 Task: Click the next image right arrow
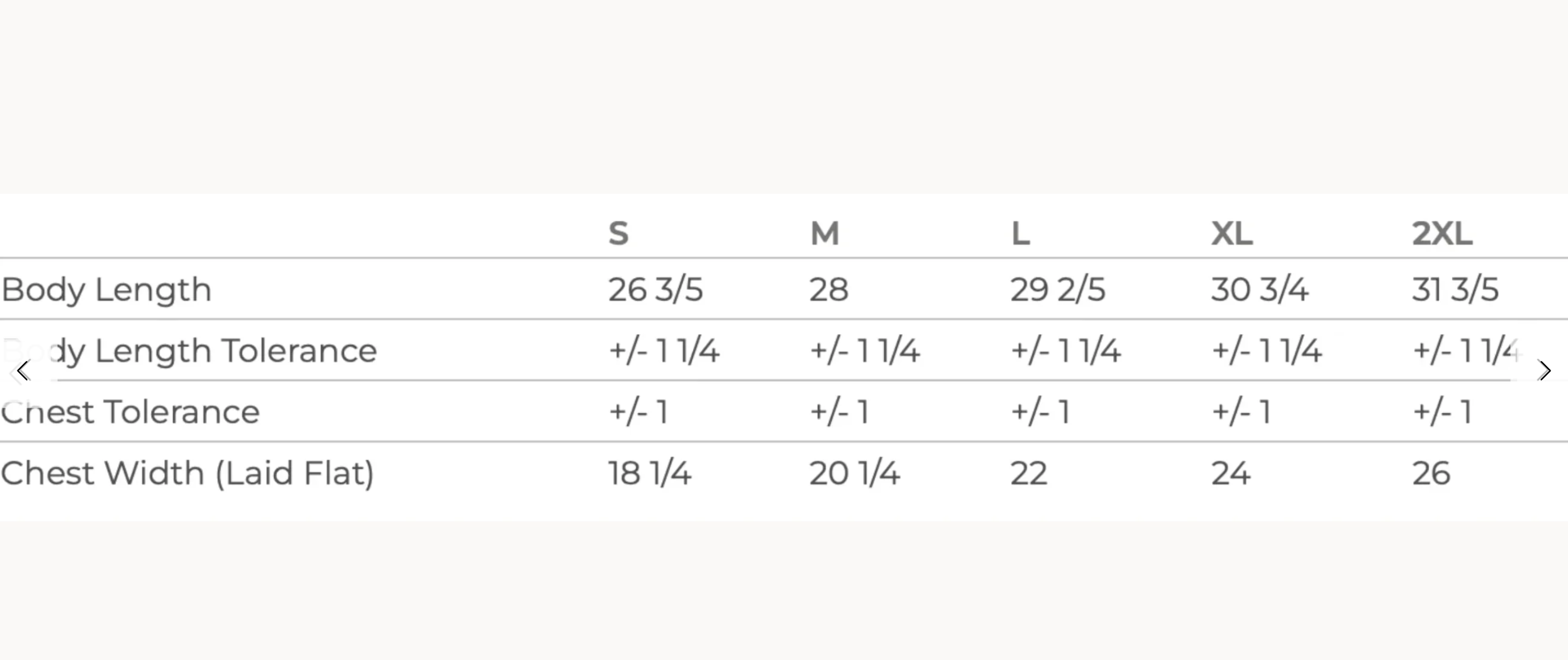click(x=1545, y=370)
